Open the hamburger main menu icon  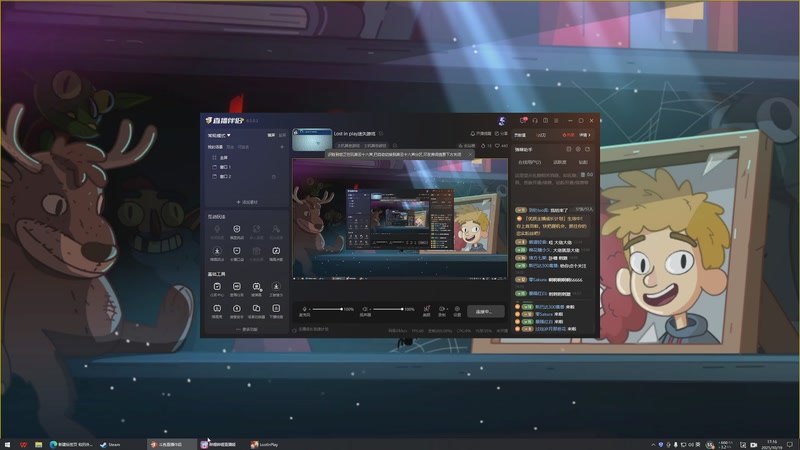tap(556, 120)
